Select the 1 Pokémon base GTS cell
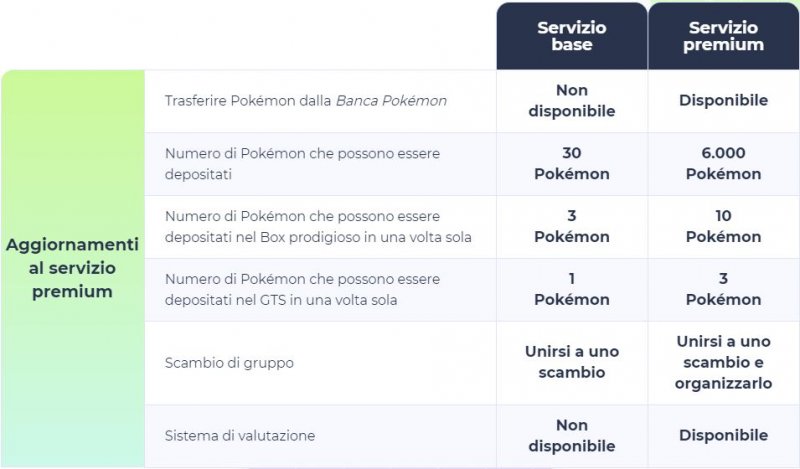Image resolution: width=800 pixels, height=469 pixels. (x=571, y=290)
